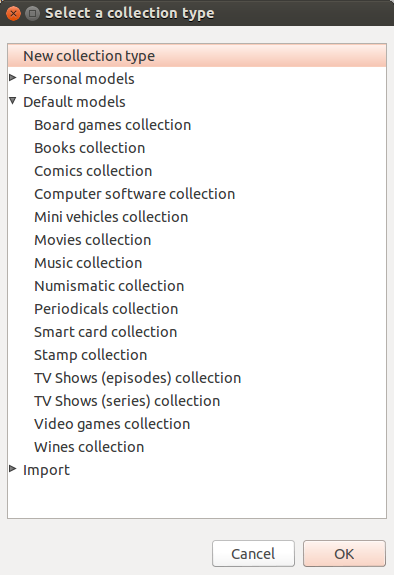Select Smart card collection

click(106, 332)
